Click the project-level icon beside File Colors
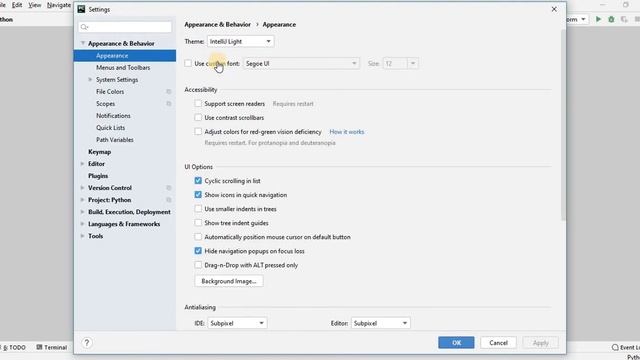640x360 pixels. tap(169, 92)
